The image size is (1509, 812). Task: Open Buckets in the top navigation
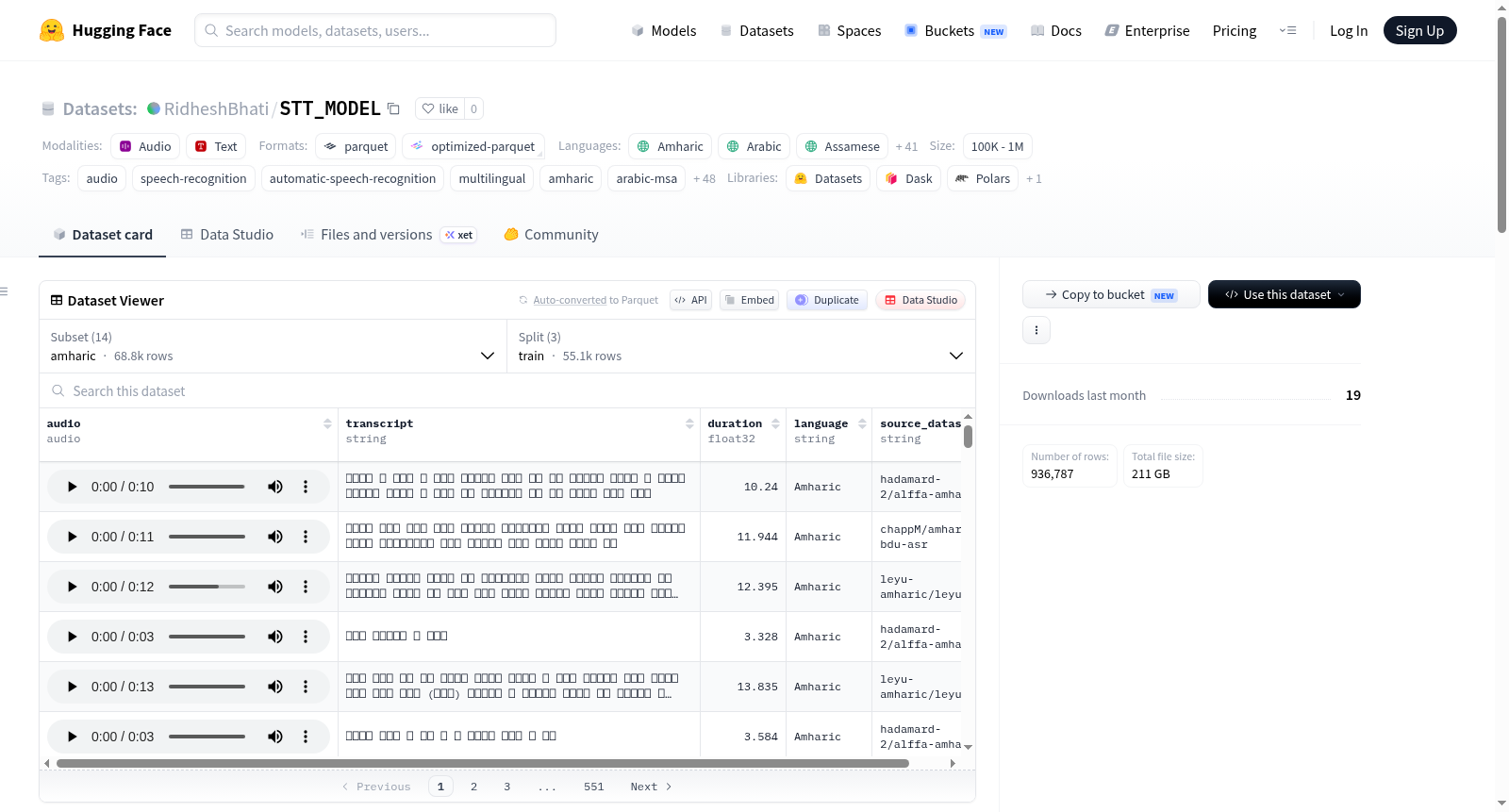coord(956,30)
